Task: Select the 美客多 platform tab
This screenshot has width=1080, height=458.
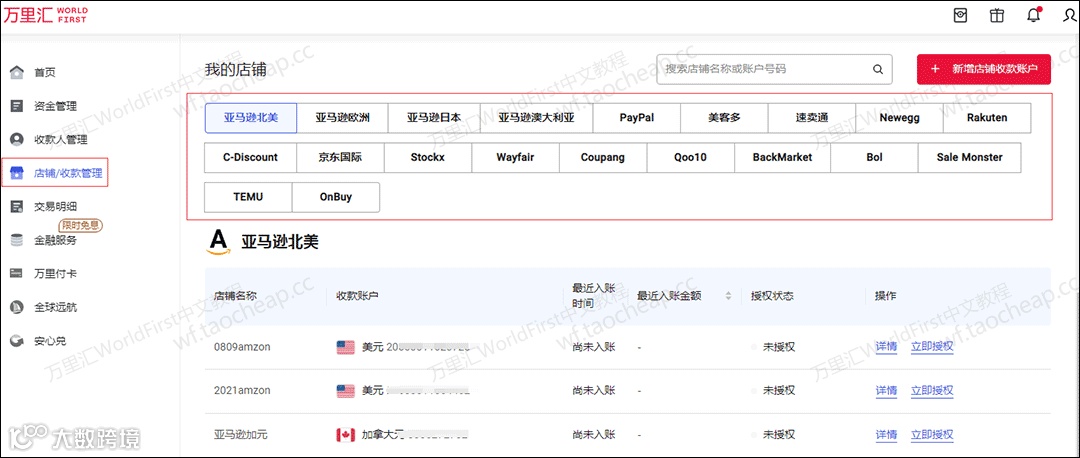Action: 724,118
